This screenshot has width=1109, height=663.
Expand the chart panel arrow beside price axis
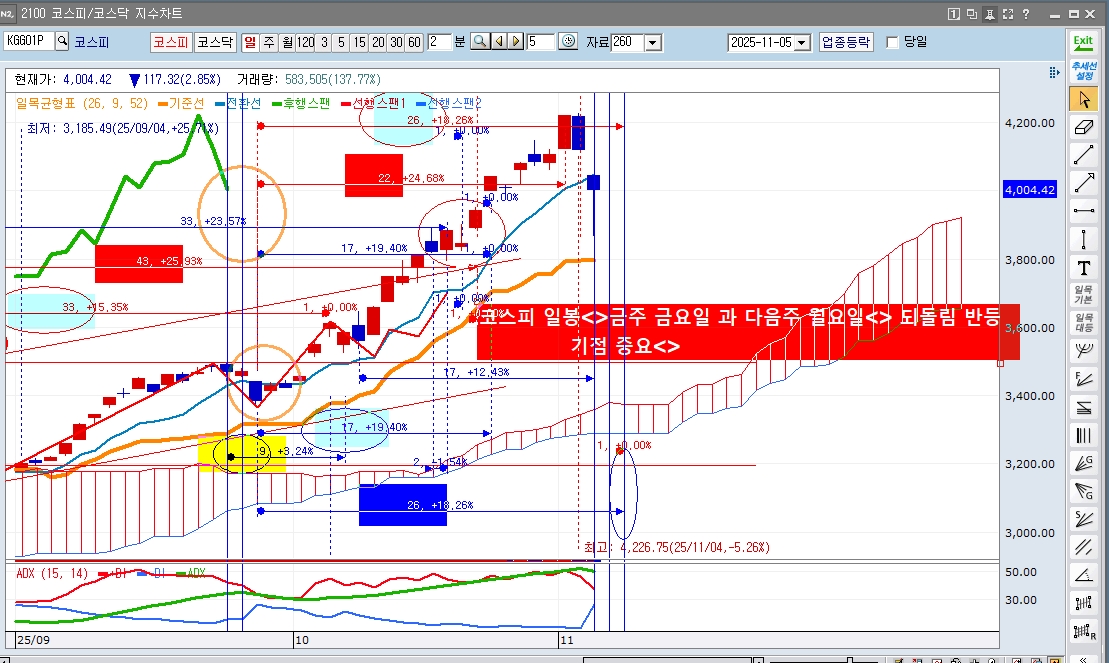[x=1051, y=74]
